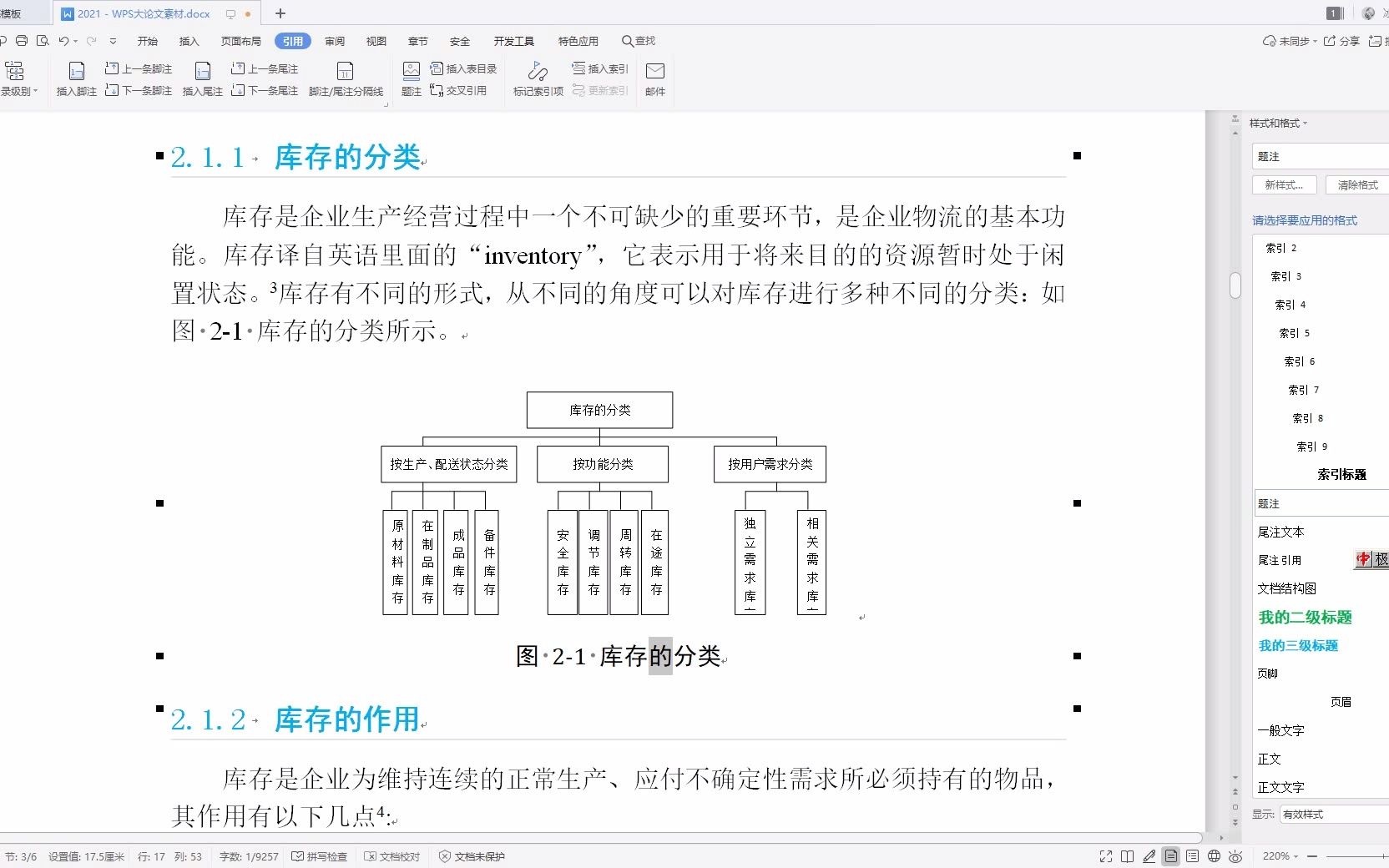Screen dimensions: 1389x868
Task: Go to previous endnote
Action: coord(265,68)
